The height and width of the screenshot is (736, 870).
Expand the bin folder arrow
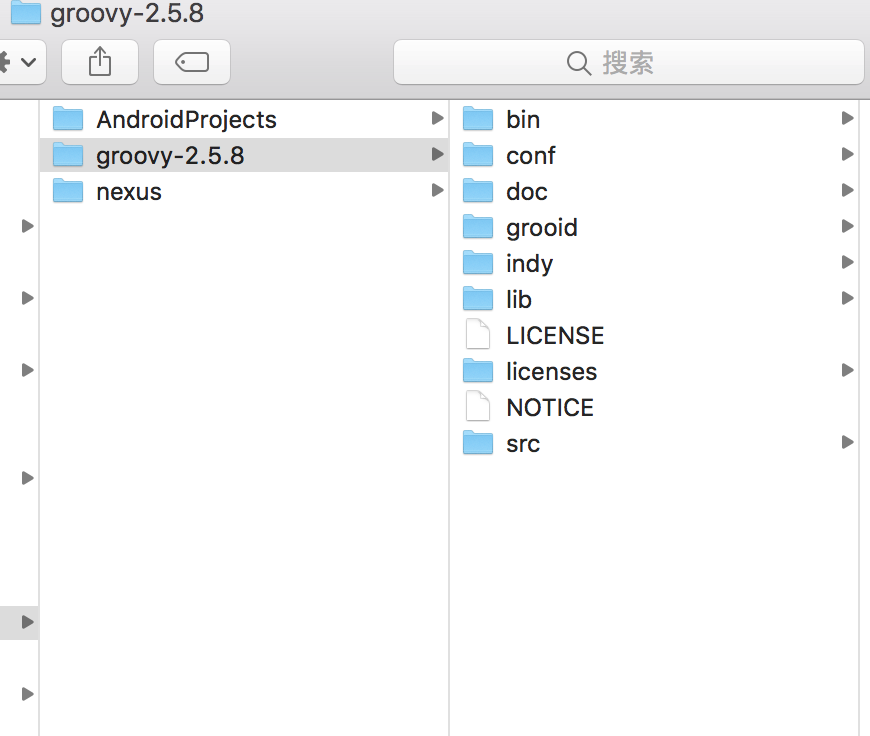coord(847,118)
